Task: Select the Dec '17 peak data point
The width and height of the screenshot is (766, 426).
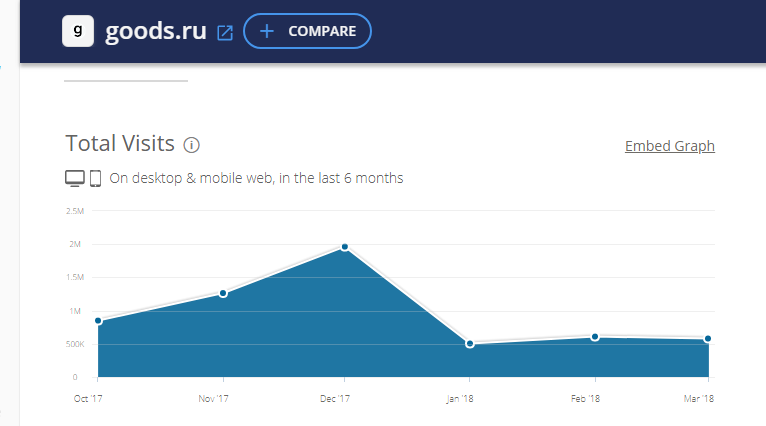Action: pos(345,247)
